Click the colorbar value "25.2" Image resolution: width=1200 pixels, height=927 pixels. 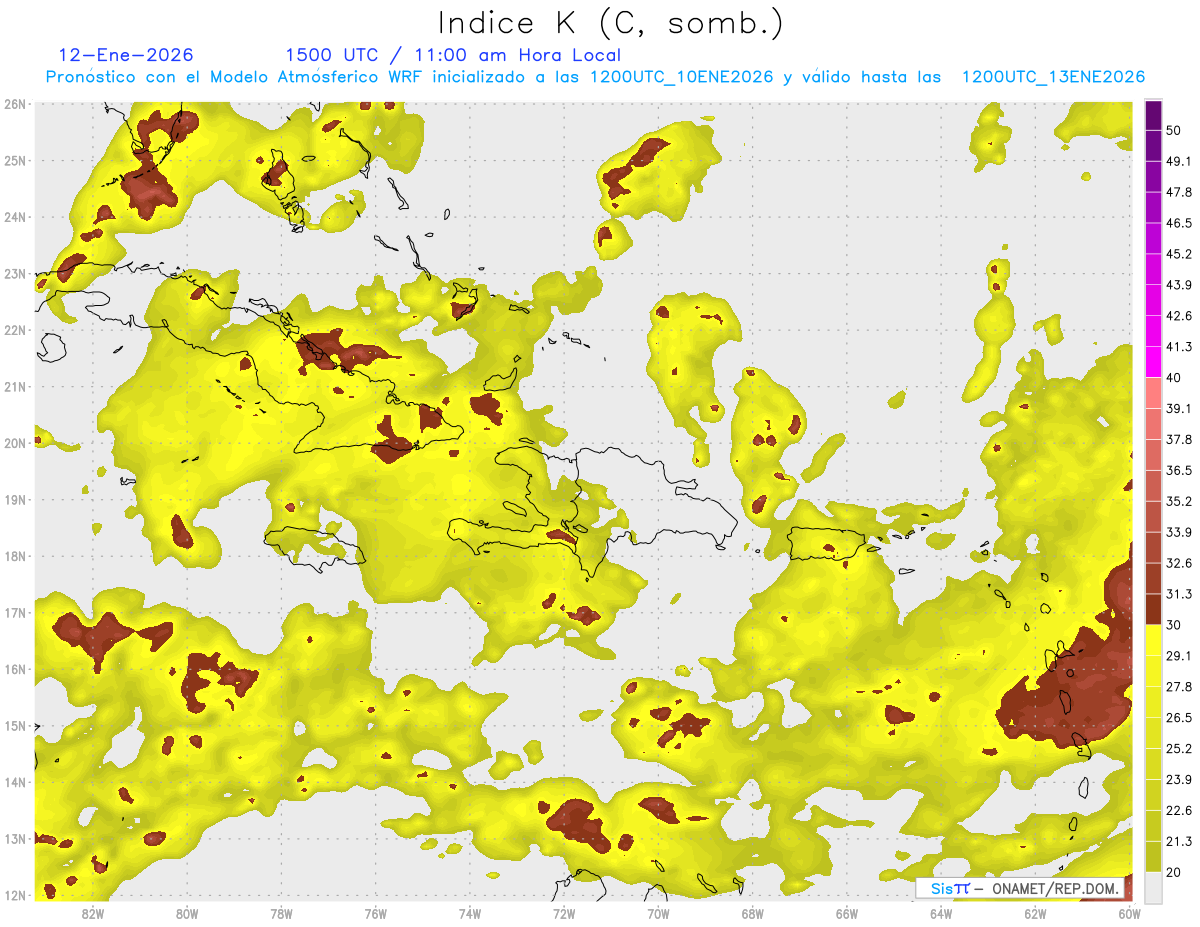[x=1179, y=749]
